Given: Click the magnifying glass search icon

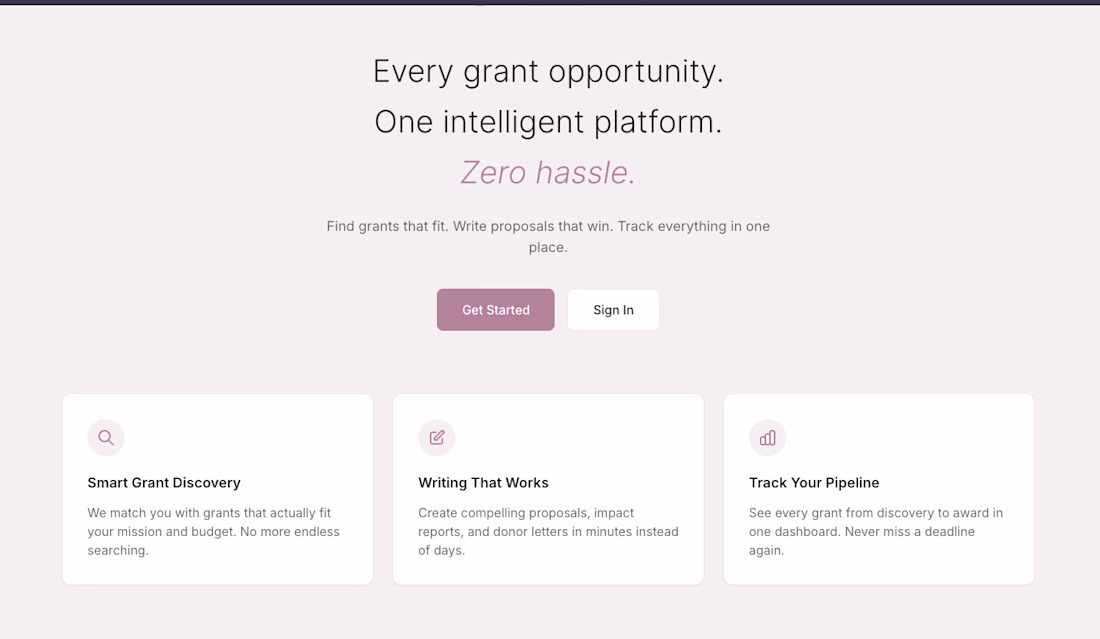Looking at the screenshot, I should [x=106, y=437].
